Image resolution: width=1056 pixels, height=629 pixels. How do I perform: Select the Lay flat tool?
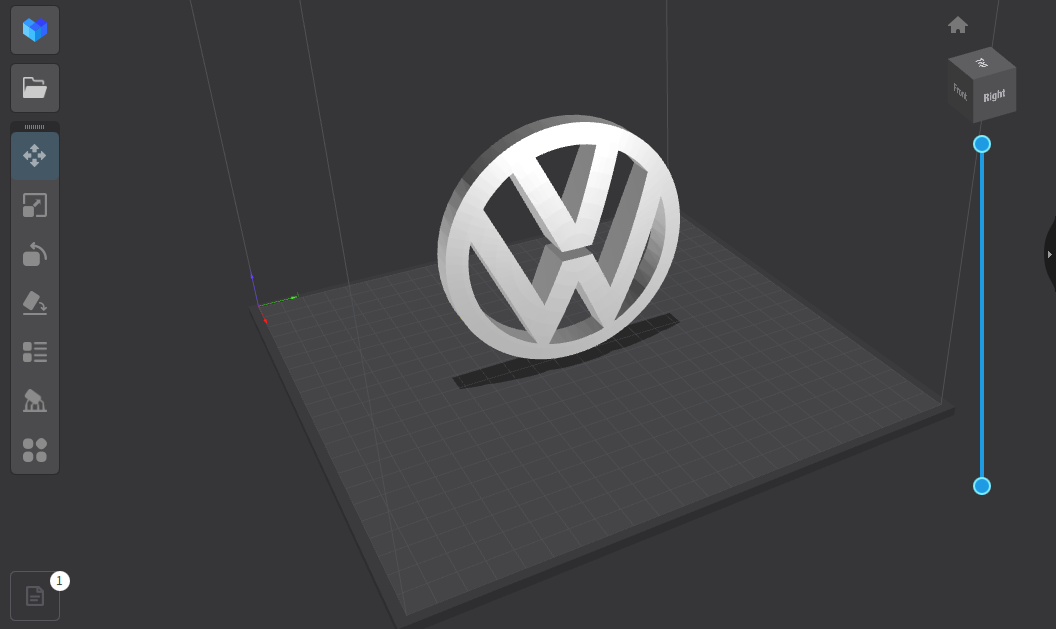coord(35,303)
